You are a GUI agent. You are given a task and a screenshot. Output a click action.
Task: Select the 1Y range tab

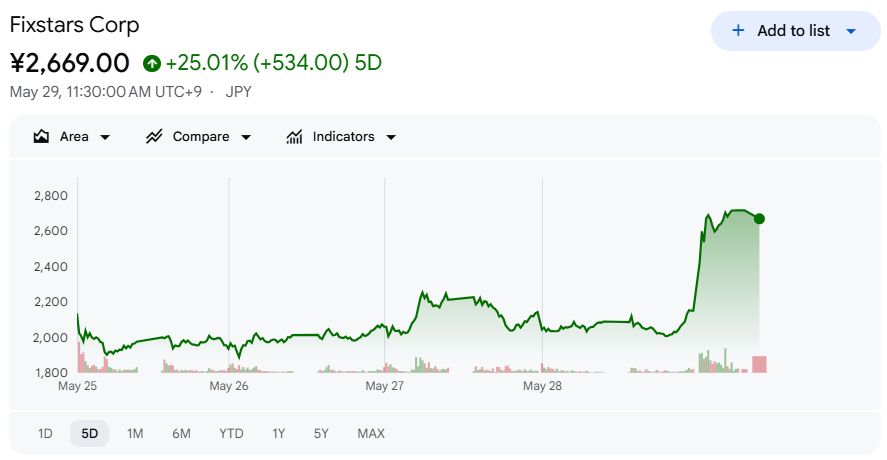pos(278,433)
